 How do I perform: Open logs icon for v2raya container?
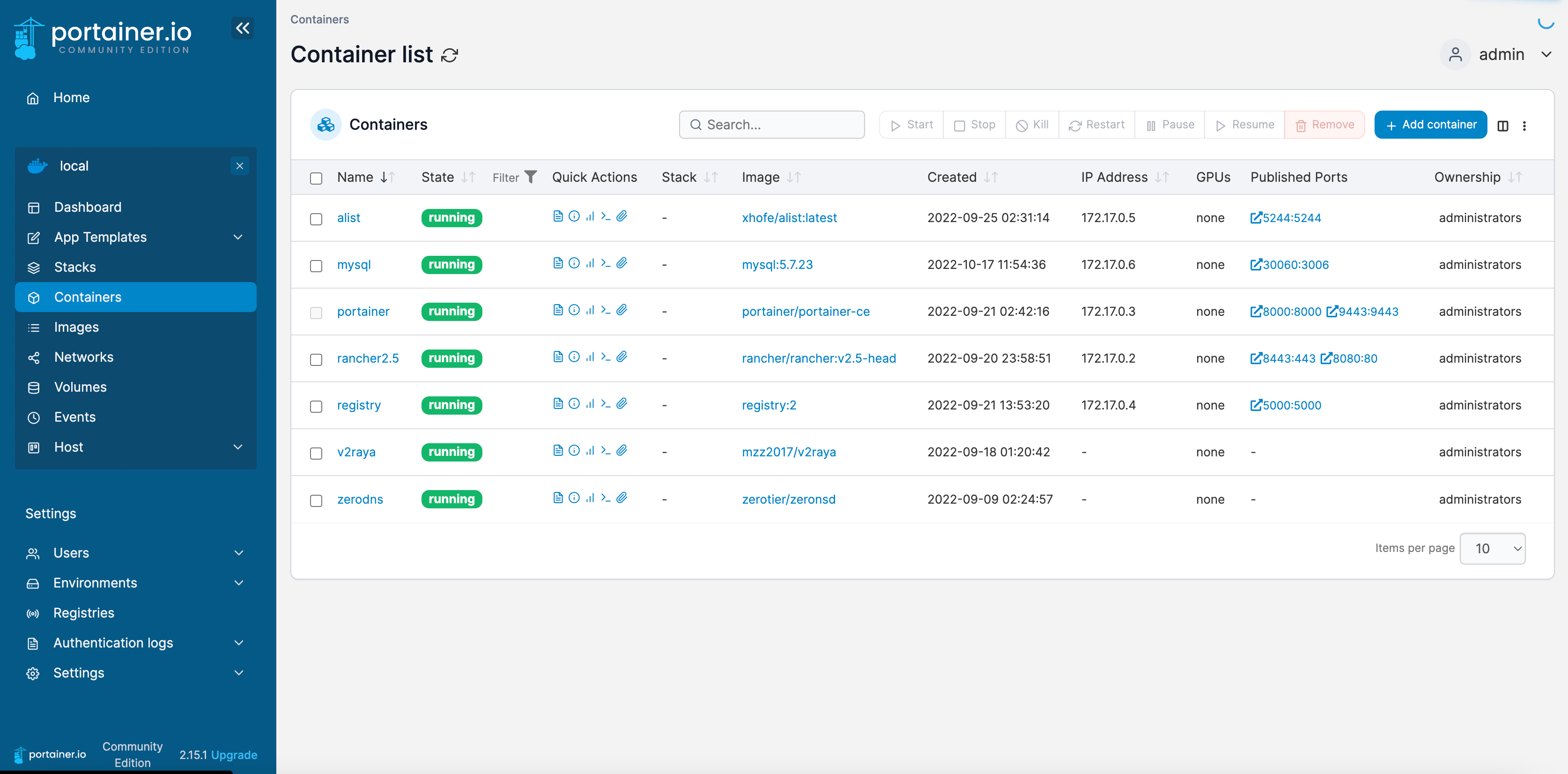click(558, 451)
